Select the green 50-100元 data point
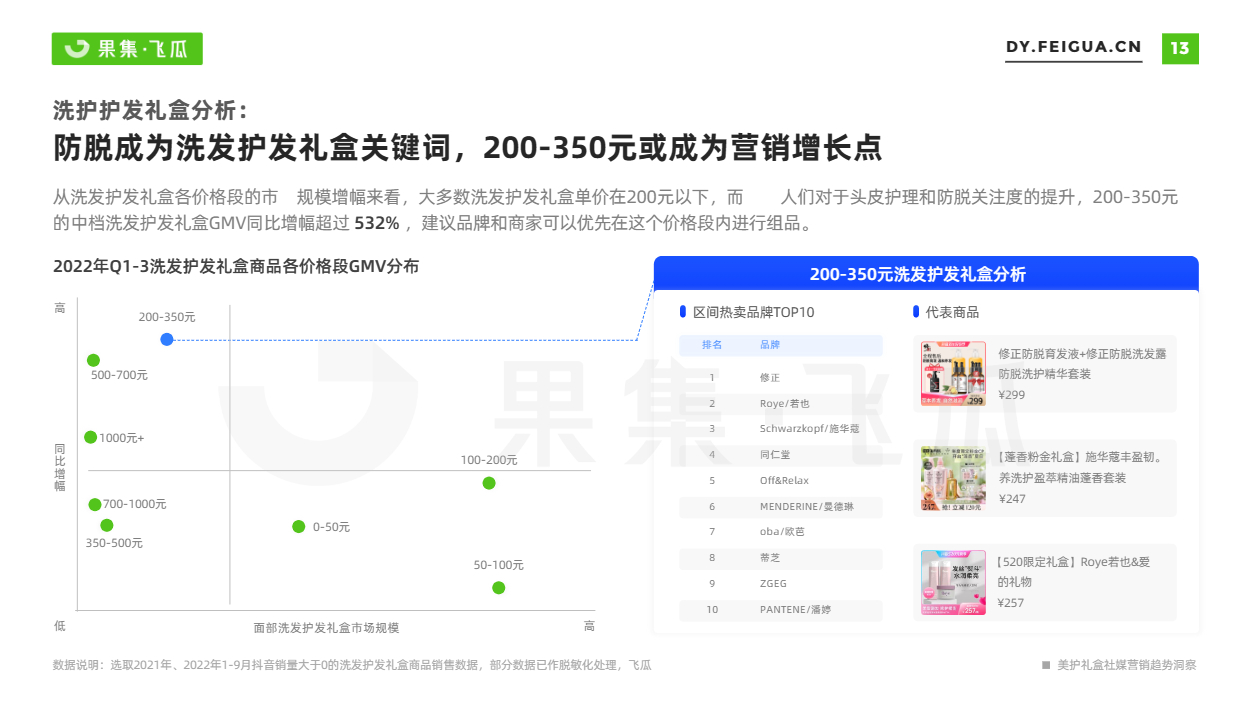 pos(499,588)
